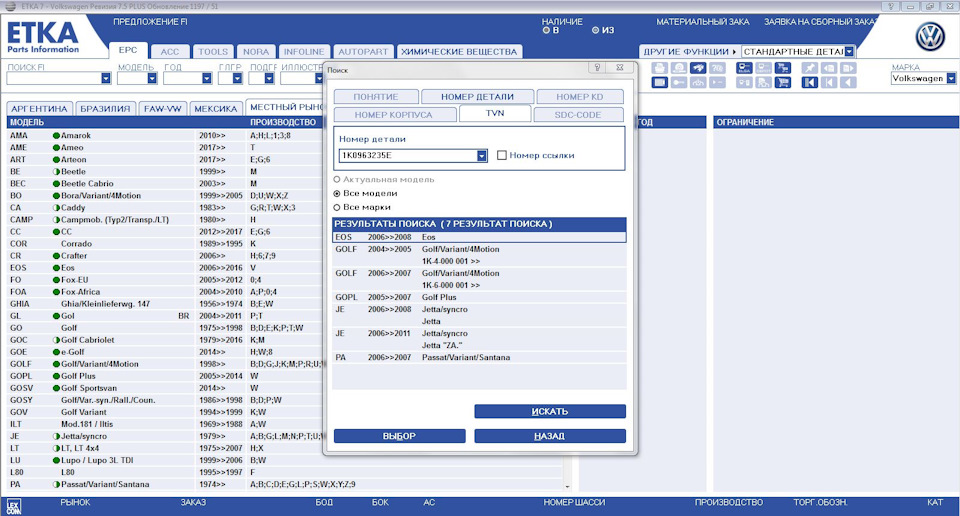Screen dimensions: 960x516
Task: Click model list scroll-down arrow
Action: pos(568,487)
